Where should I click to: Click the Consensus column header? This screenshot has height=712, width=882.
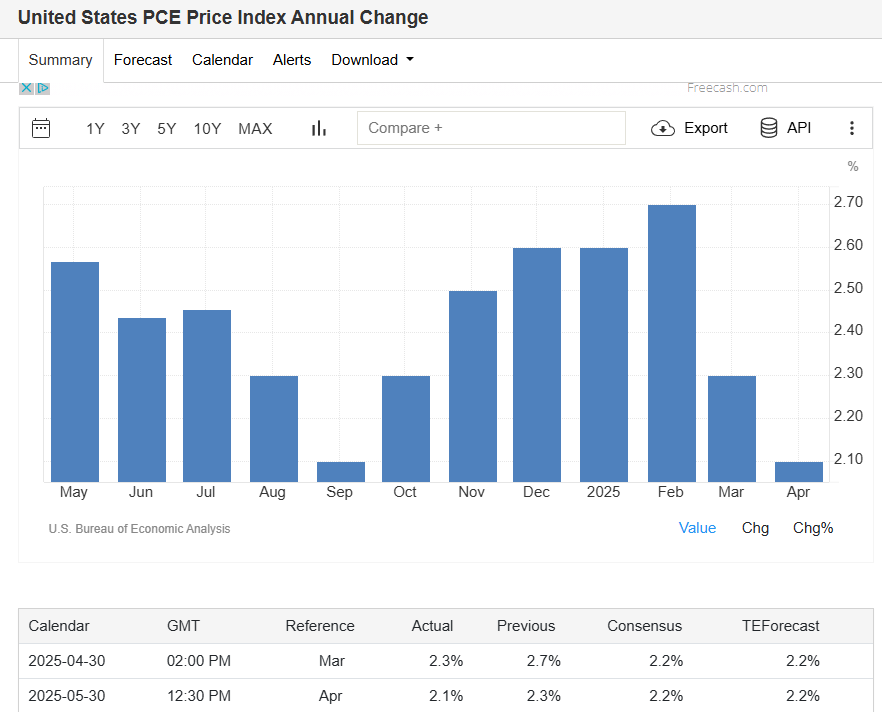645,626
